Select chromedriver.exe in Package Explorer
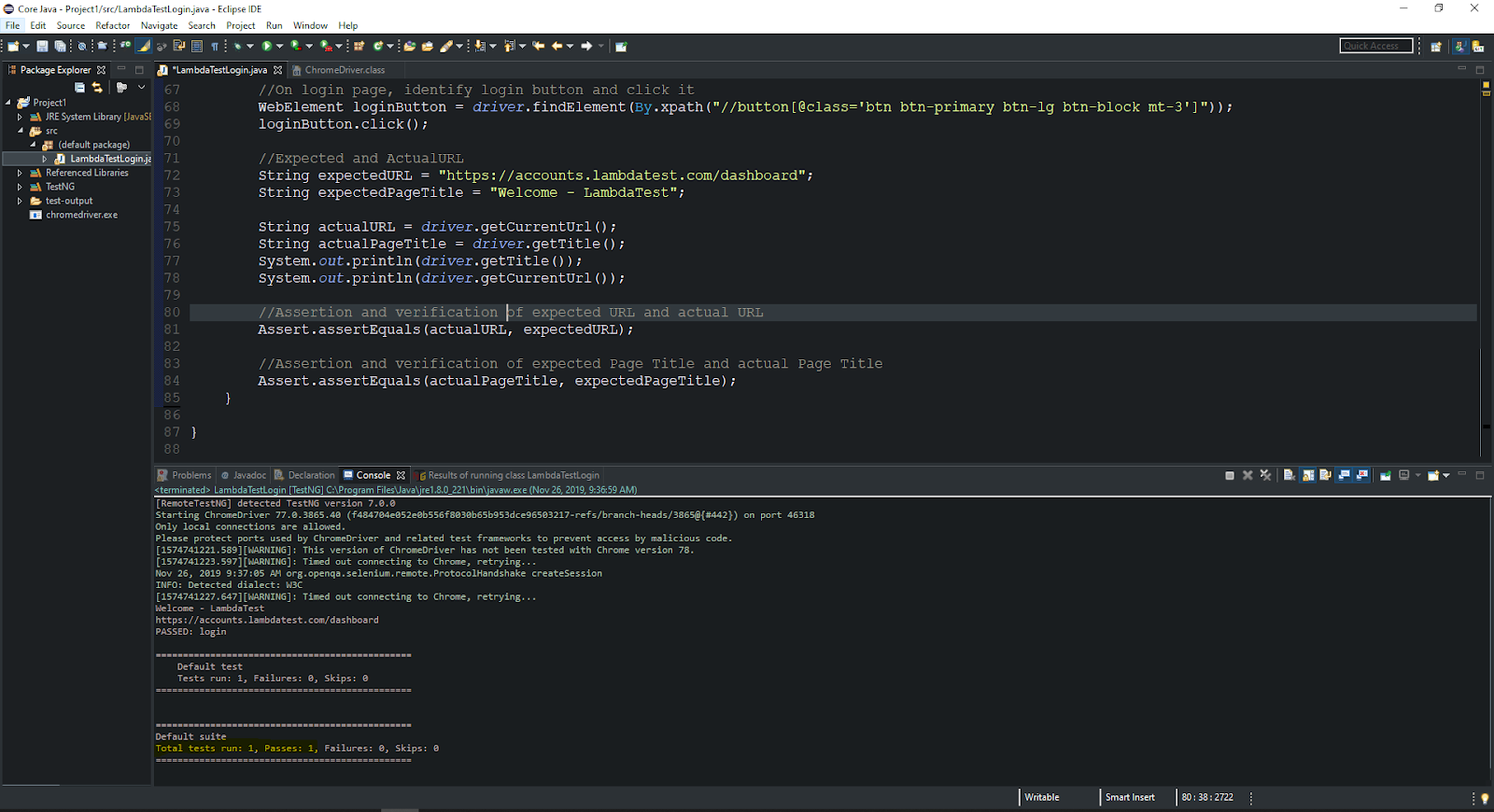Viewport: 1494px width, 812px height. (81, 215)
